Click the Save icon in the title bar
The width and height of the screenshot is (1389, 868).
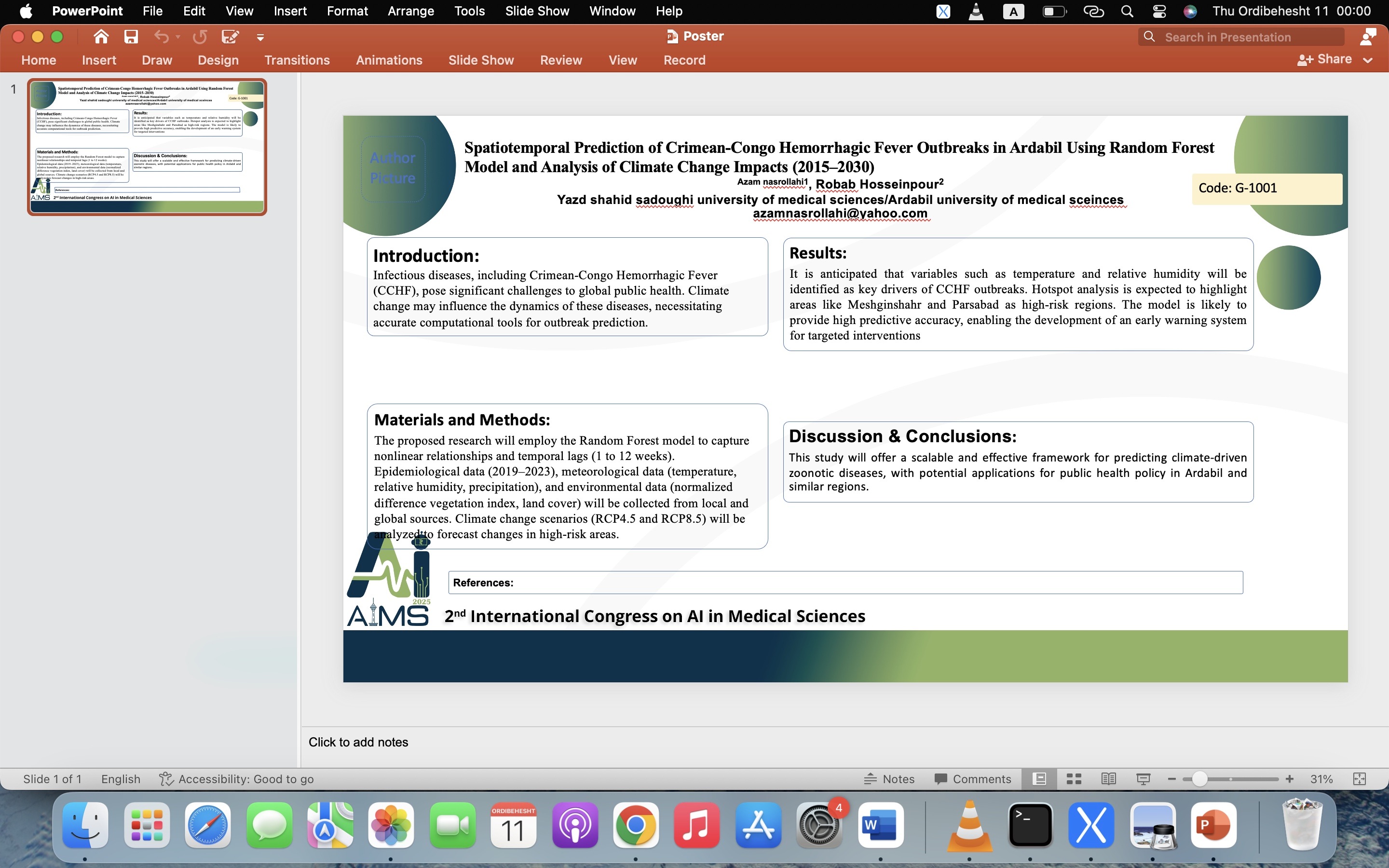131,37
